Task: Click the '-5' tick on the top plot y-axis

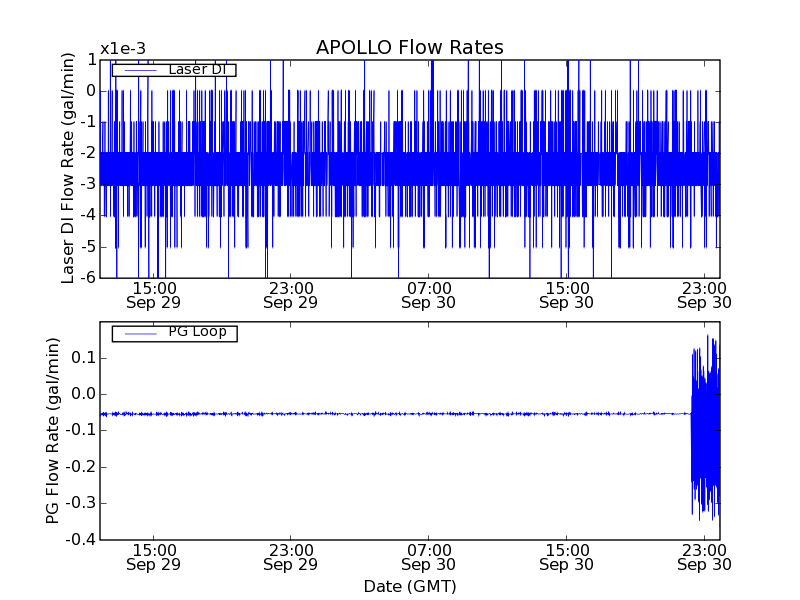Action: (x=88, y=247)
